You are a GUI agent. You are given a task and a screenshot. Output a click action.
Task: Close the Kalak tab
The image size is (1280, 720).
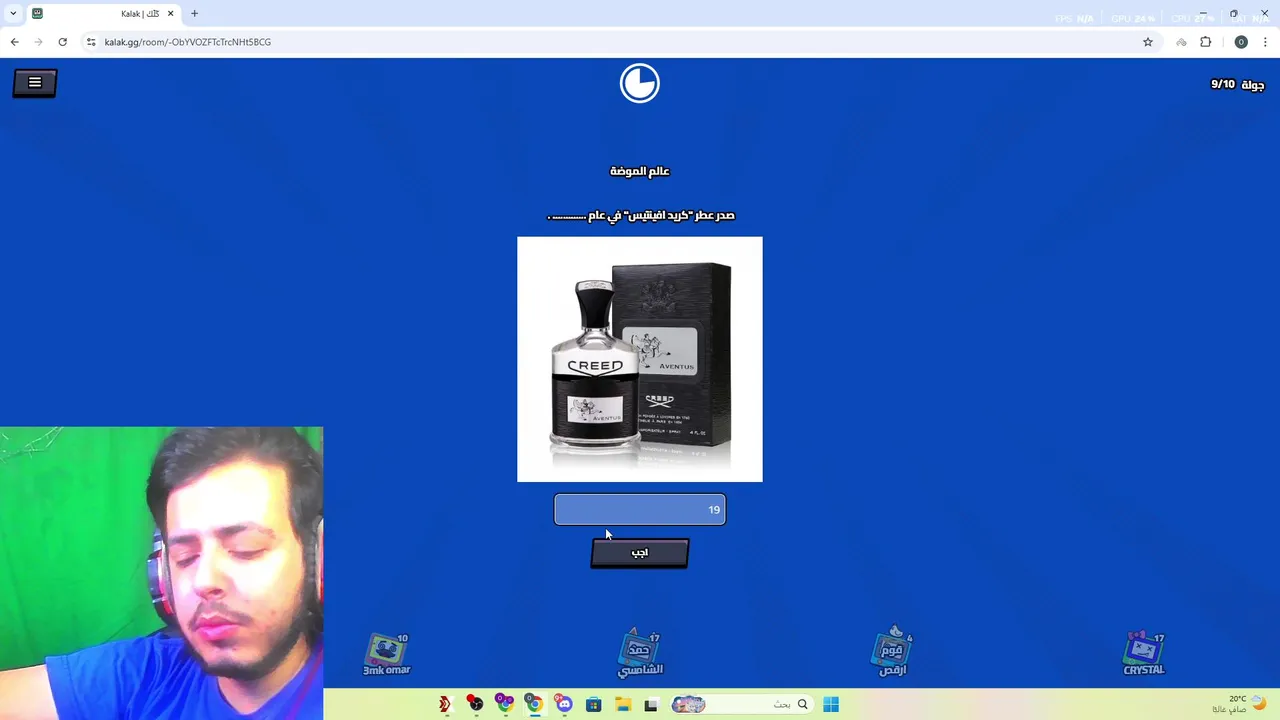coord(170,14)
